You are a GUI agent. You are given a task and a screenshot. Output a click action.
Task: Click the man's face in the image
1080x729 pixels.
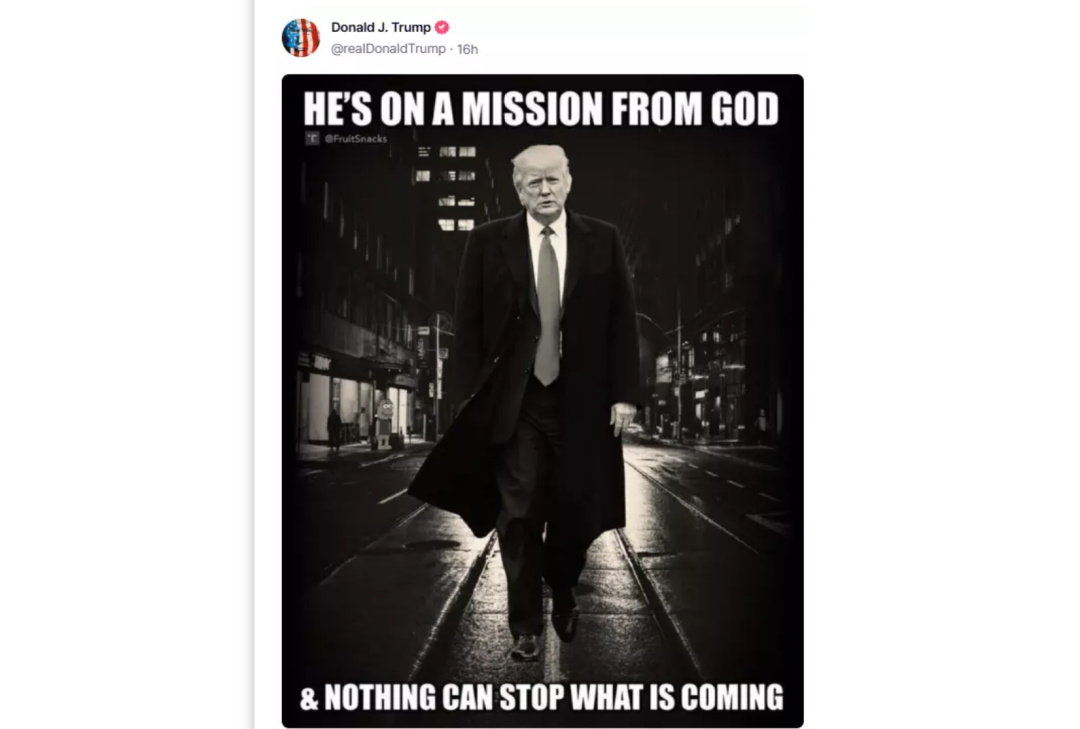tap(545, 187)
